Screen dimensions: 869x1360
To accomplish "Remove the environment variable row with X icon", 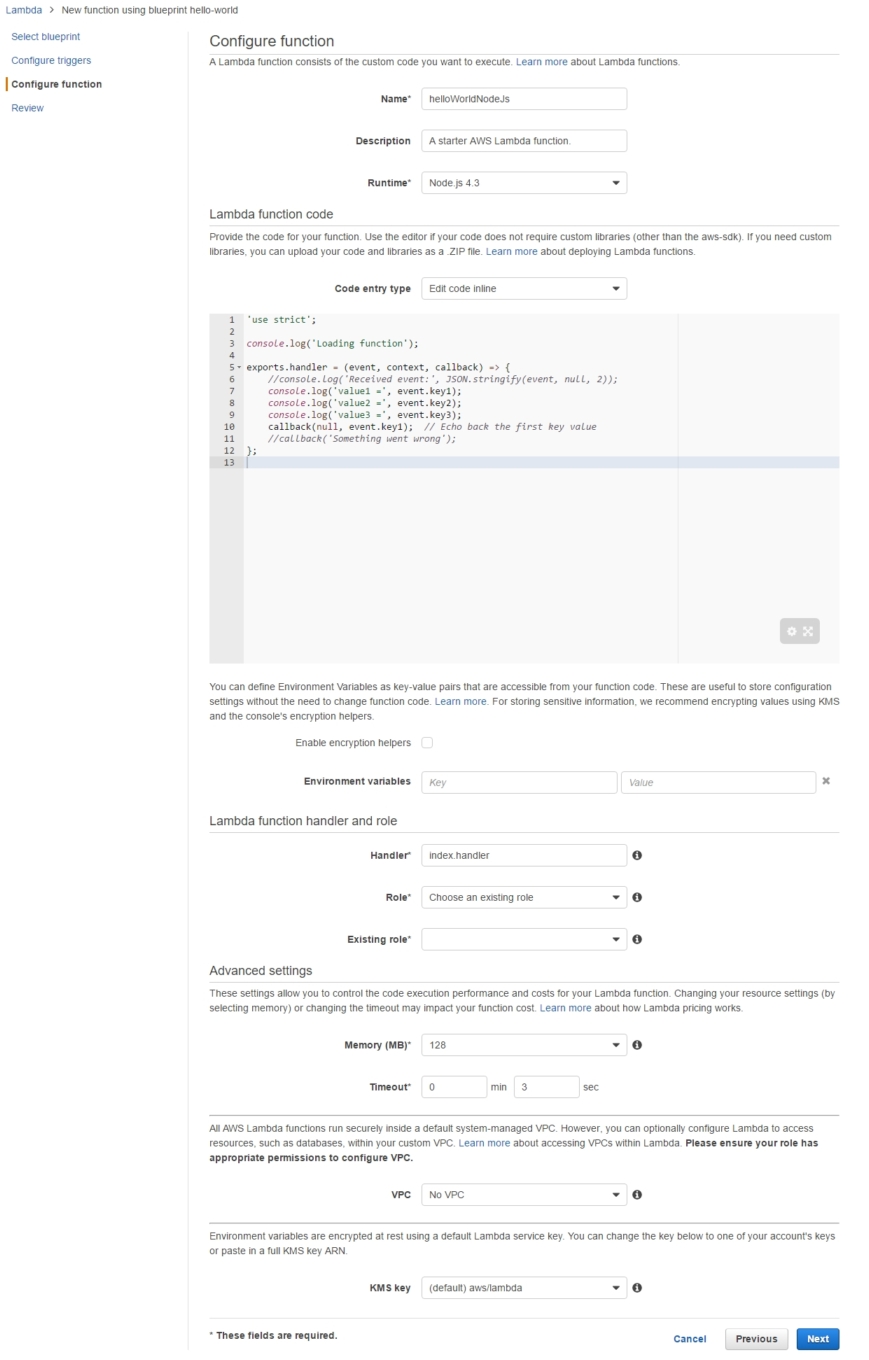I will (x=826, y=781).
